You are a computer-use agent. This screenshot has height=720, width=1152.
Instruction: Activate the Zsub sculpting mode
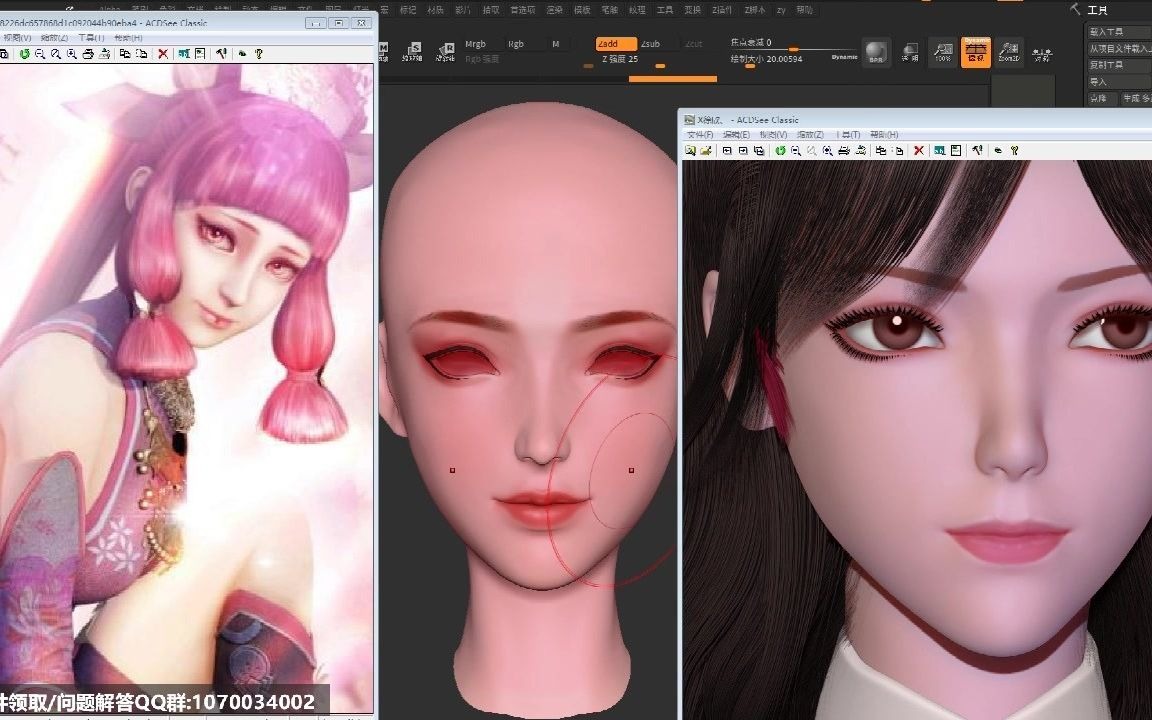coord(651,44)
